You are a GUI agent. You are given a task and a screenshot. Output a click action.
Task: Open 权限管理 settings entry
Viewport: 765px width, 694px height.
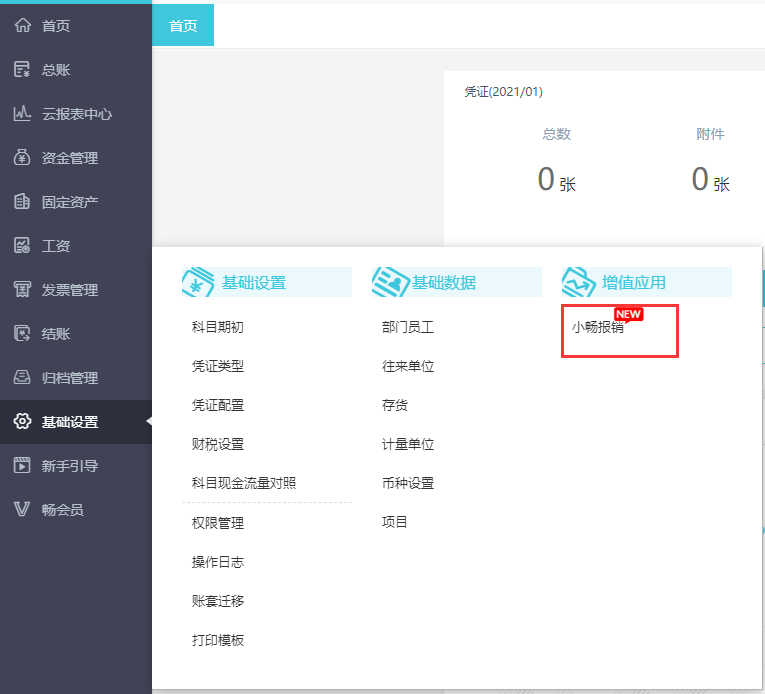coord(217,523)
